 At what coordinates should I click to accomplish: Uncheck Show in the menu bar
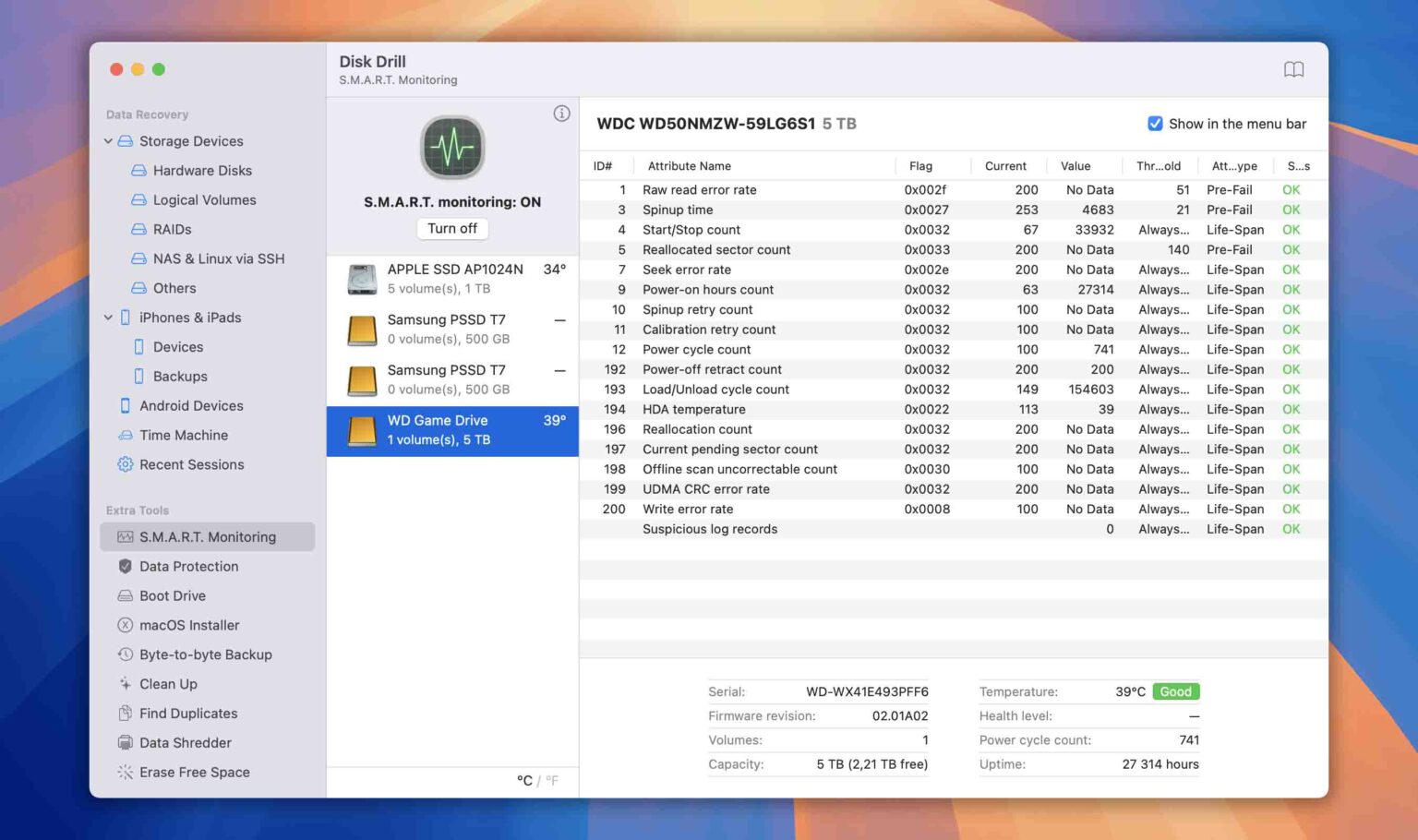click(1155, 123)
